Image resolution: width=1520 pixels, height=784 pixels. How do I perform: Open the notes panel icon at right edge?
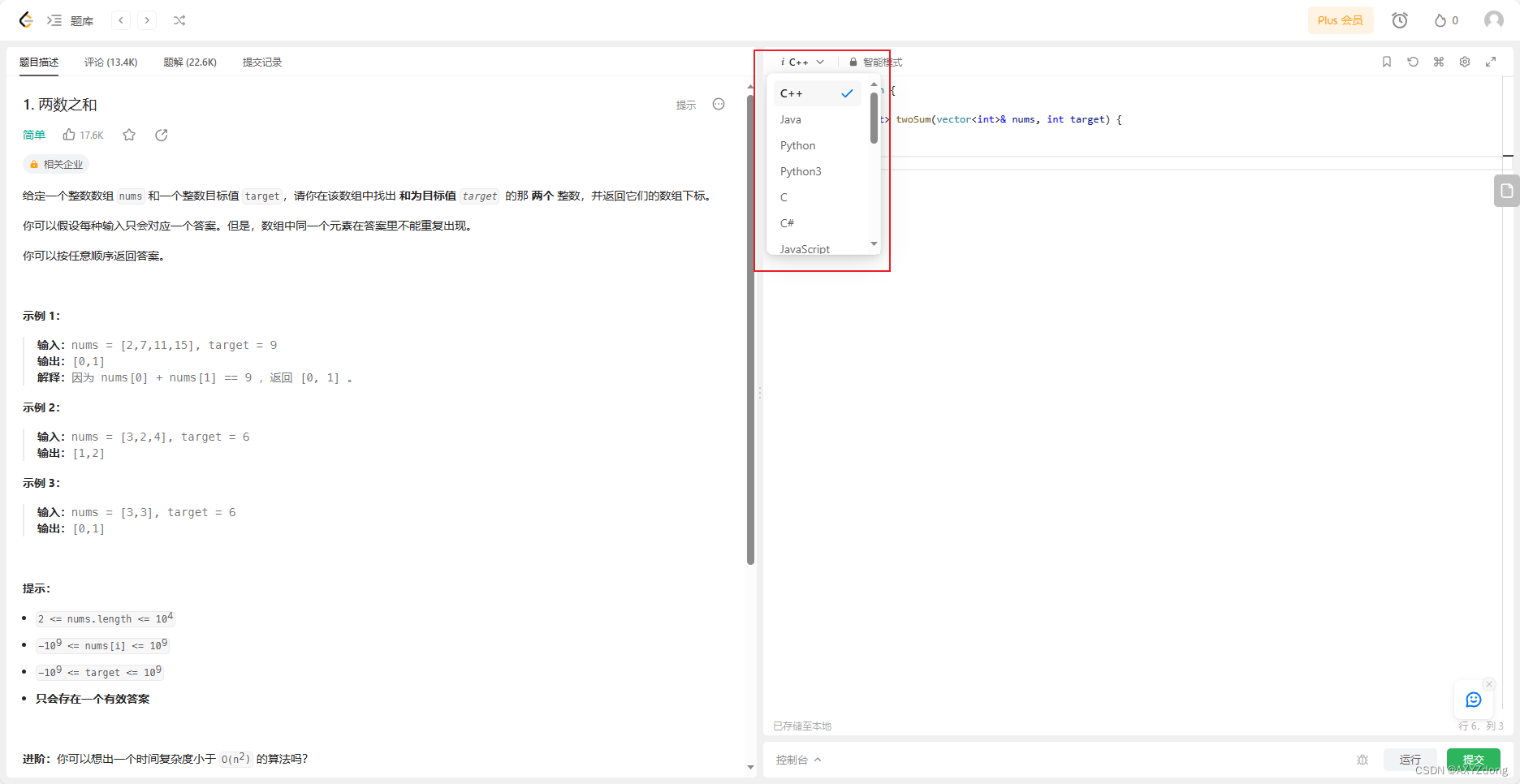click(x=1507, y=191)
